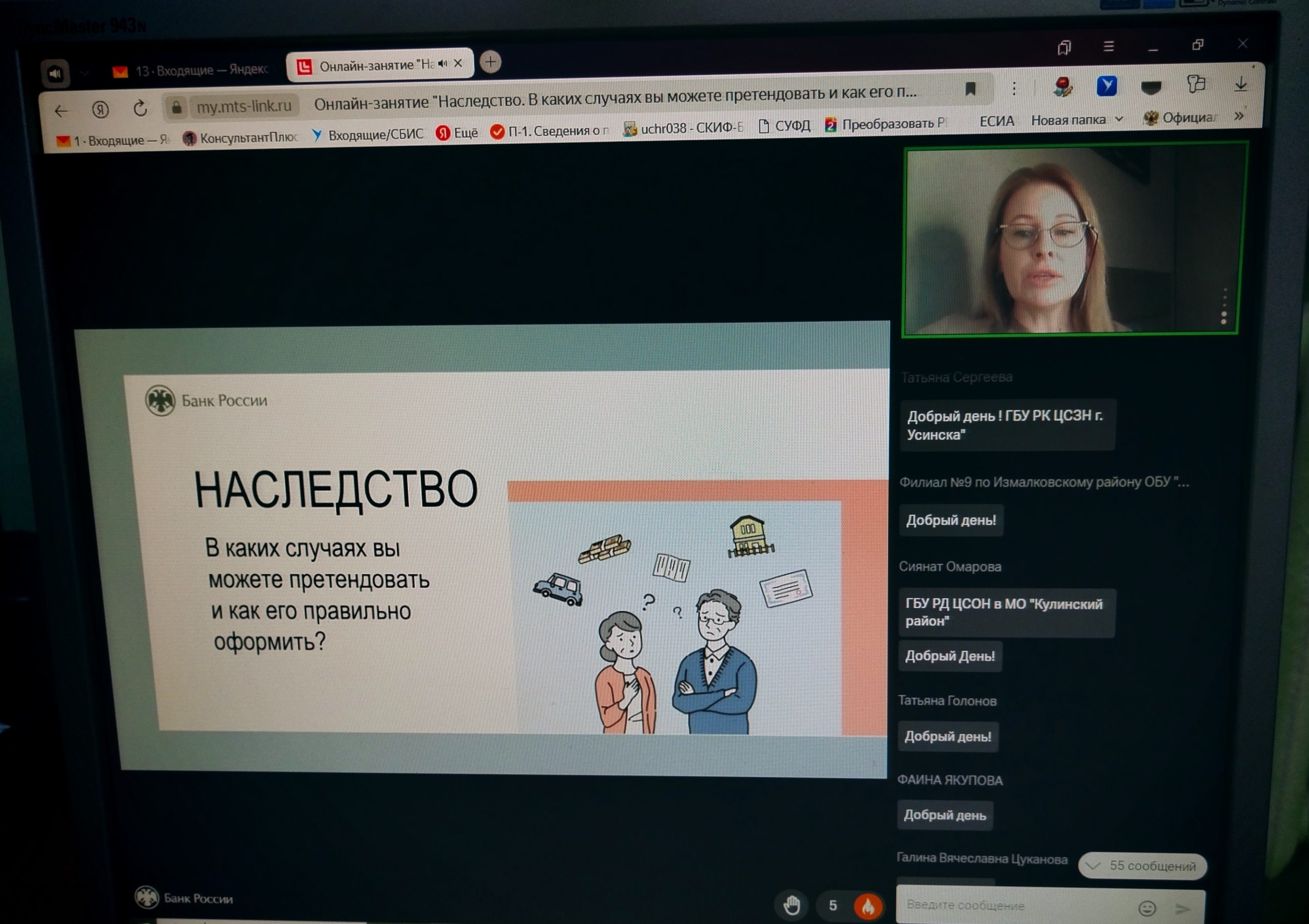Click the Добрый День! message from Сиянат Омарова
The height and width of the screenshot is (924, 1309).
950,656
